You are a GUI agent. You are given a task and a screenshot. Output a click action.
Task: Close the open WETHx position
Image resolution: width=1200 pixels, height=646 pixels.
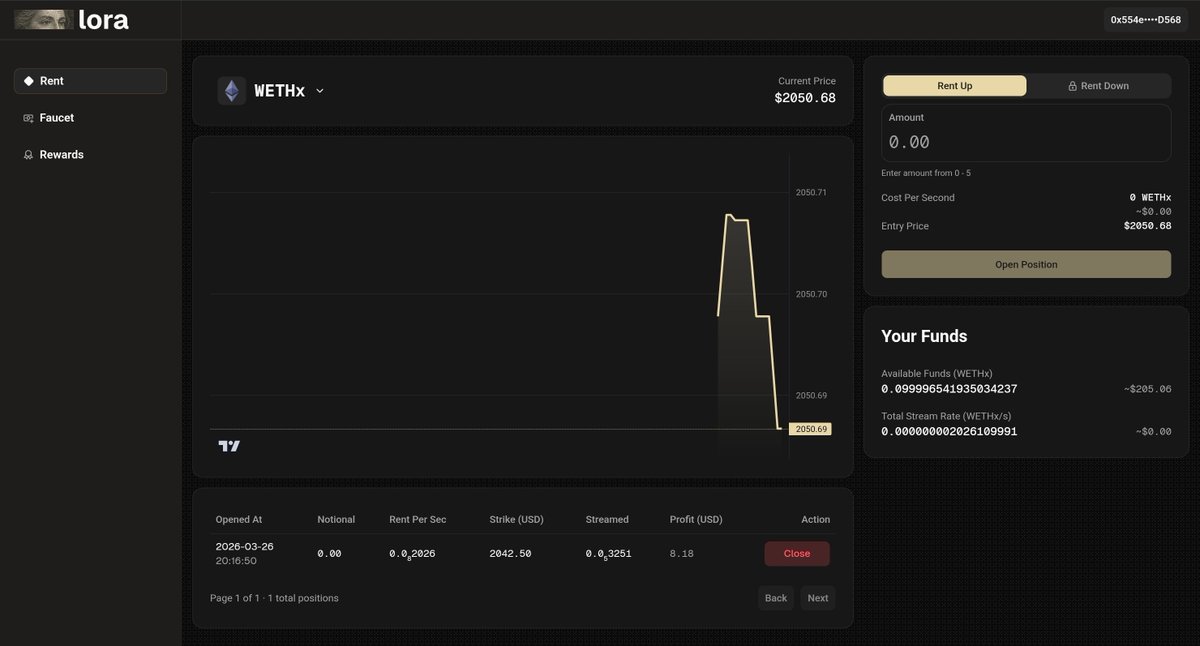[796, 553]
